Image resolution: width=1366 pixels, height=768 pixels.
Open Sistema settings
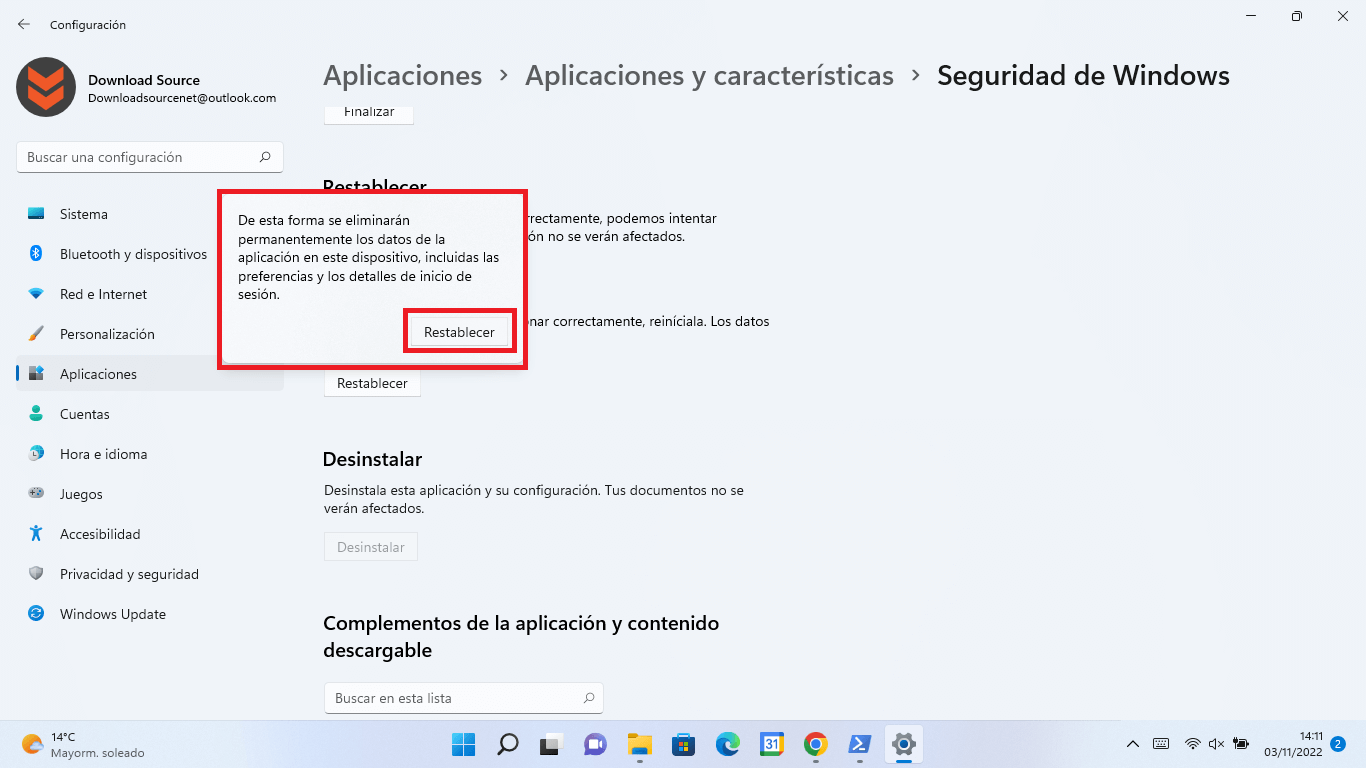coord(150,214)
